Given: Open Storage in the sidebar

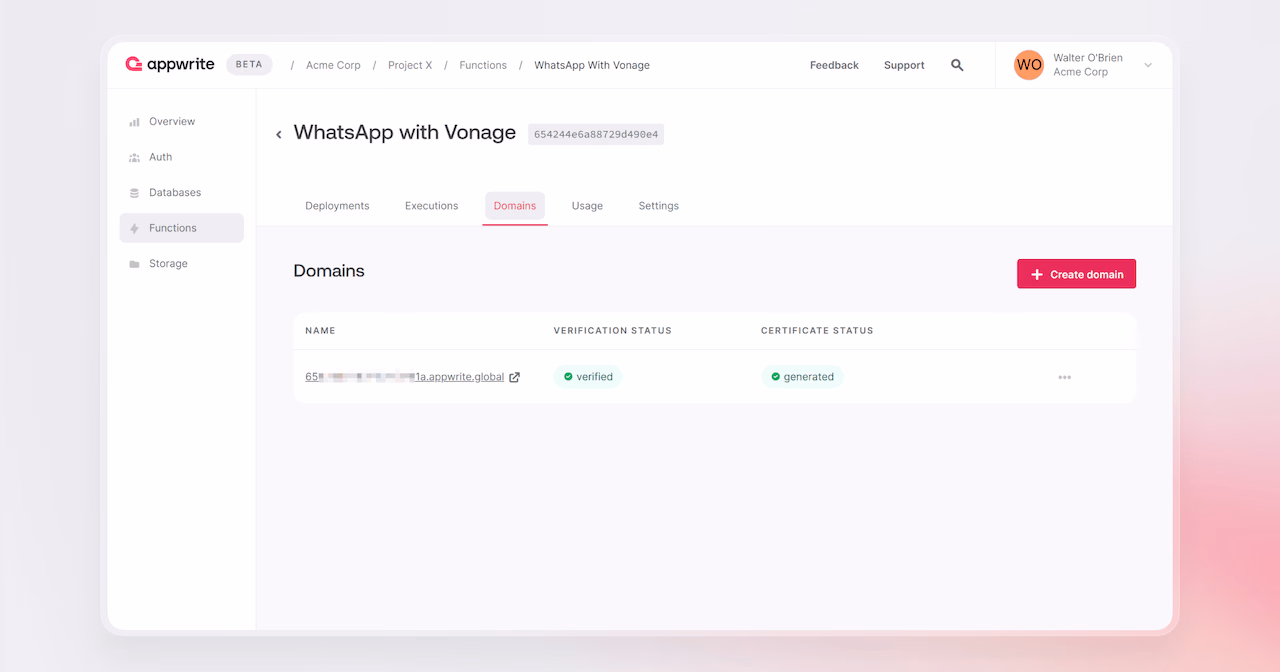Looking at the screenshot, I should (181, 264).
